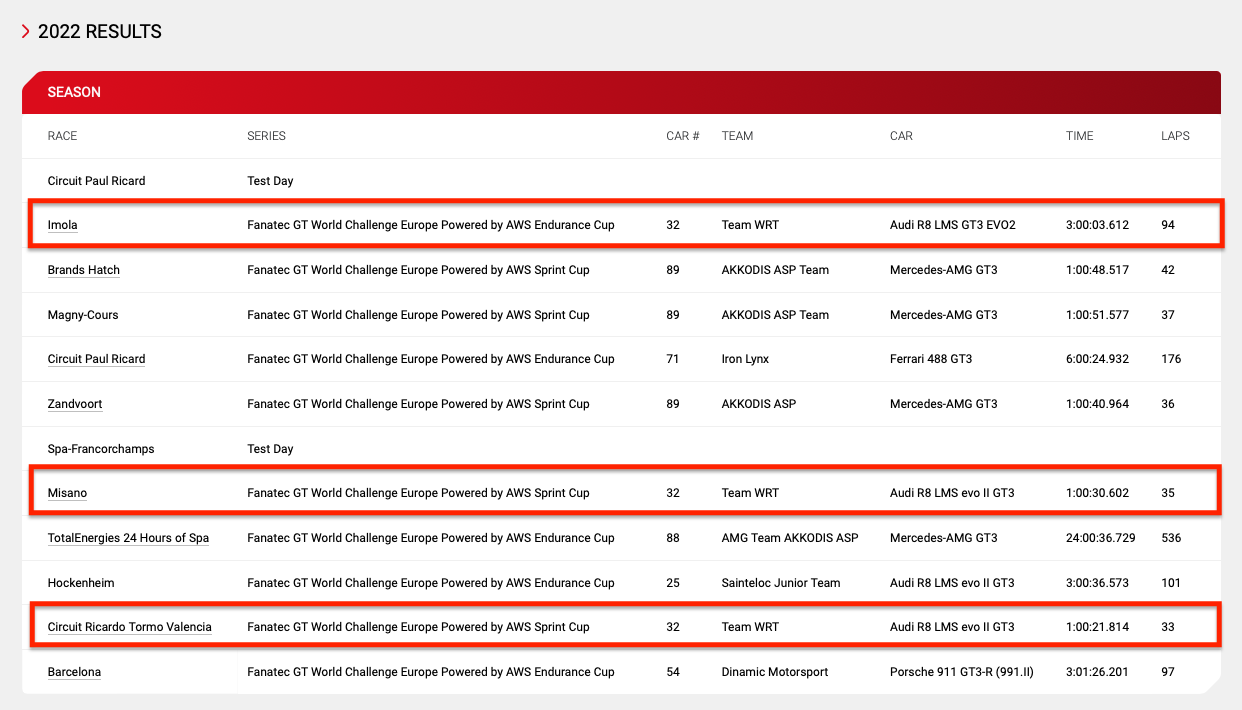This screenshot has width=1242, height=710.
Task: Click the 2022 RESULTS heading
Action: [100, 32]
